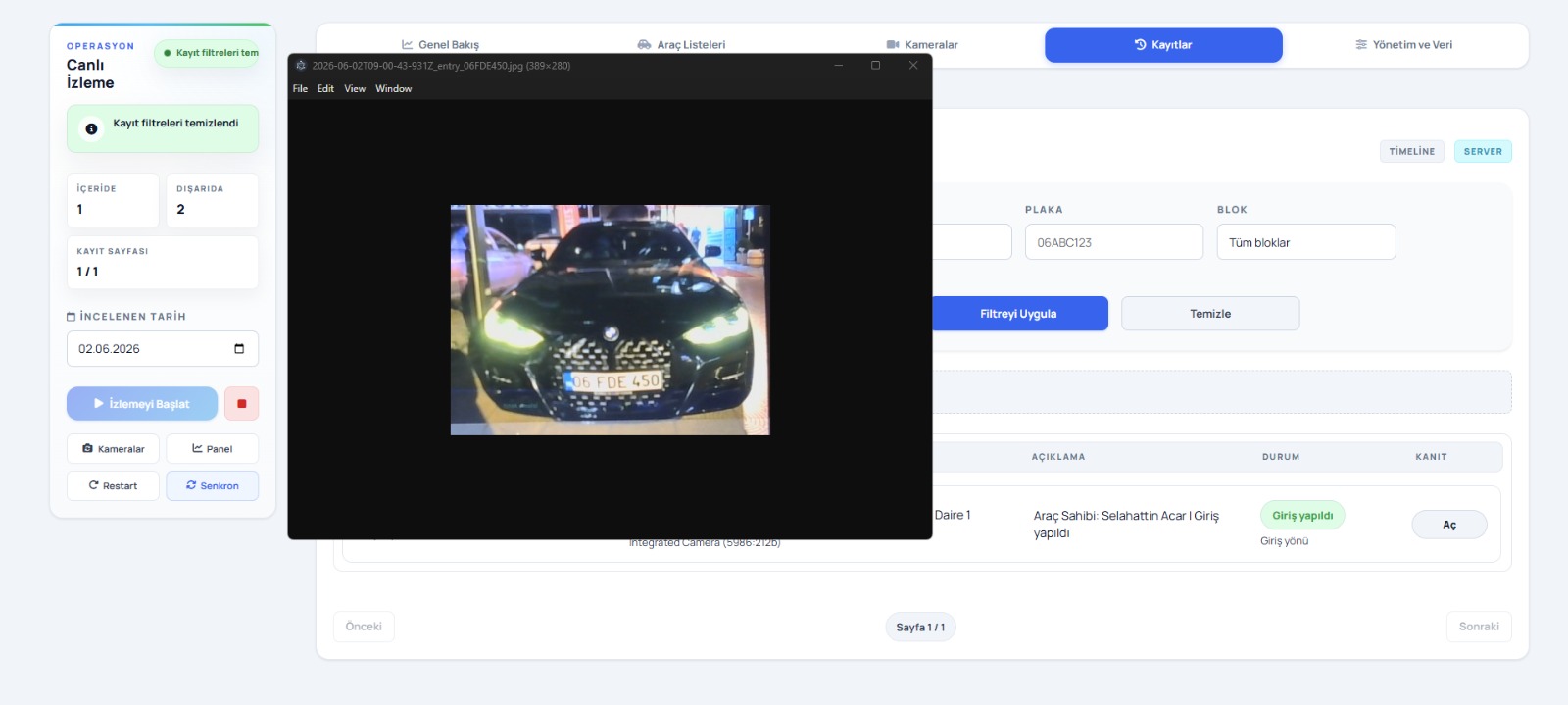Select the Kayıtlar tab

click(x=1163, y=45)
